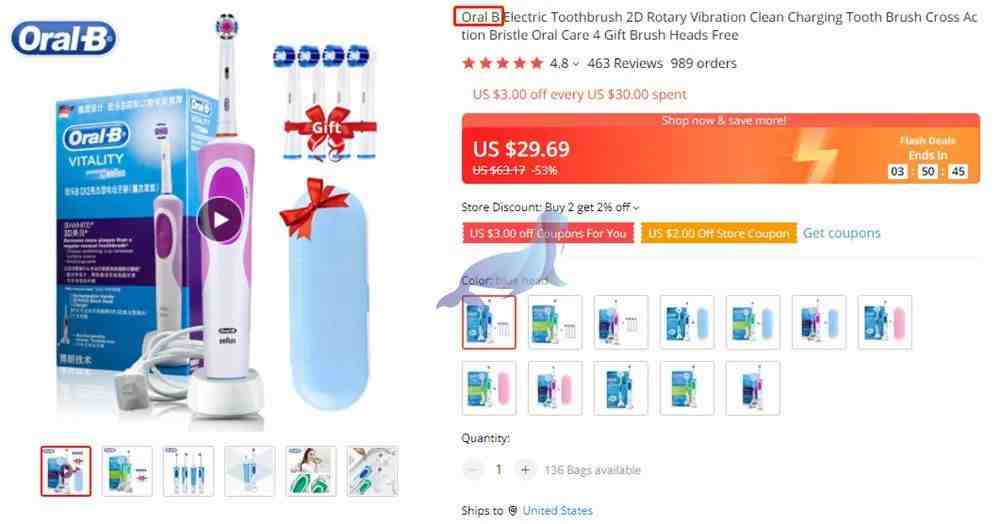
Task: View the thumbnail showing three toothbrushes
Action: [x=188, y=471]
